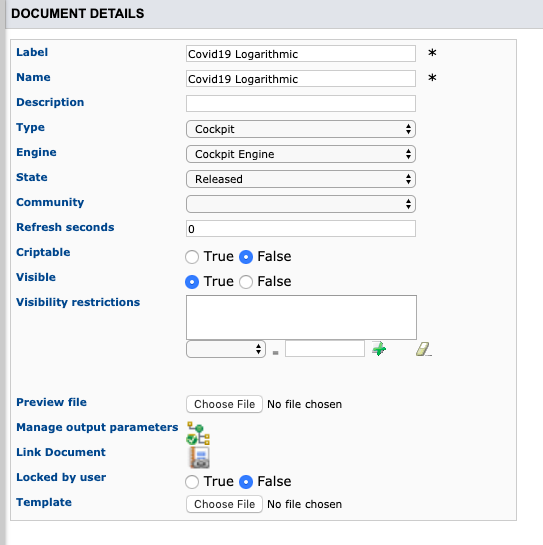The width and height of the screenshot is (543, 545).
Task: Click the Visibility restrictions list box
Action: (301, 317)
